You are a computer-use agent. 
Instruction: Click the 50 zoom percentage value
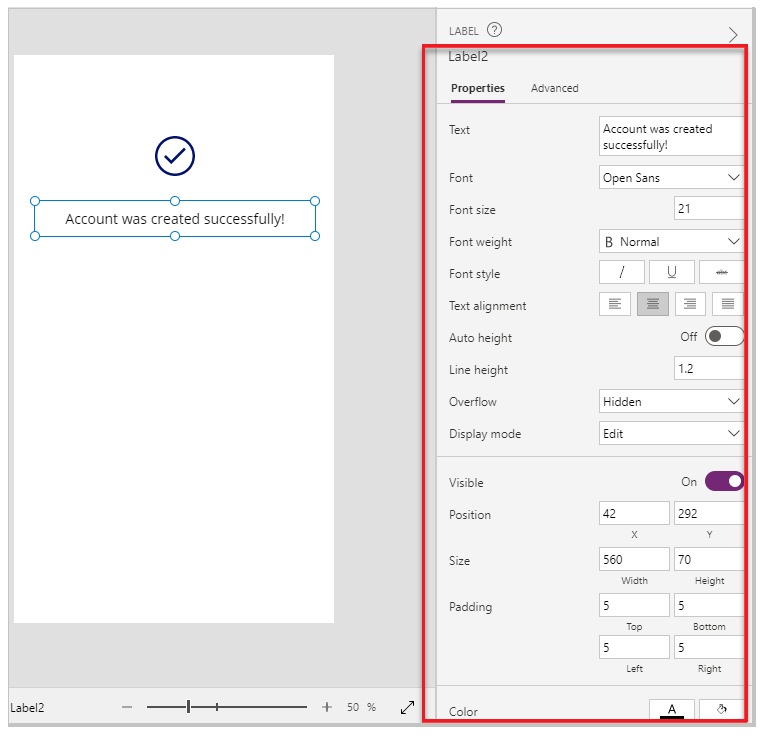353,707
